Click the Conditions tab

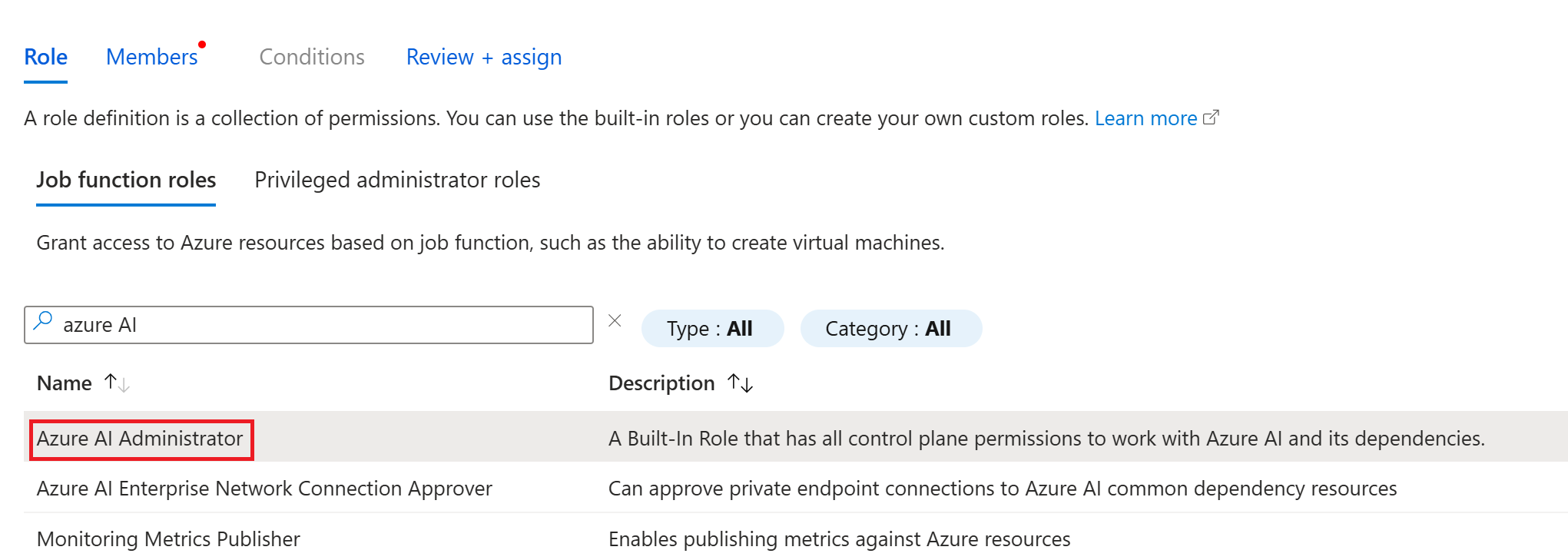pos(312,57)
